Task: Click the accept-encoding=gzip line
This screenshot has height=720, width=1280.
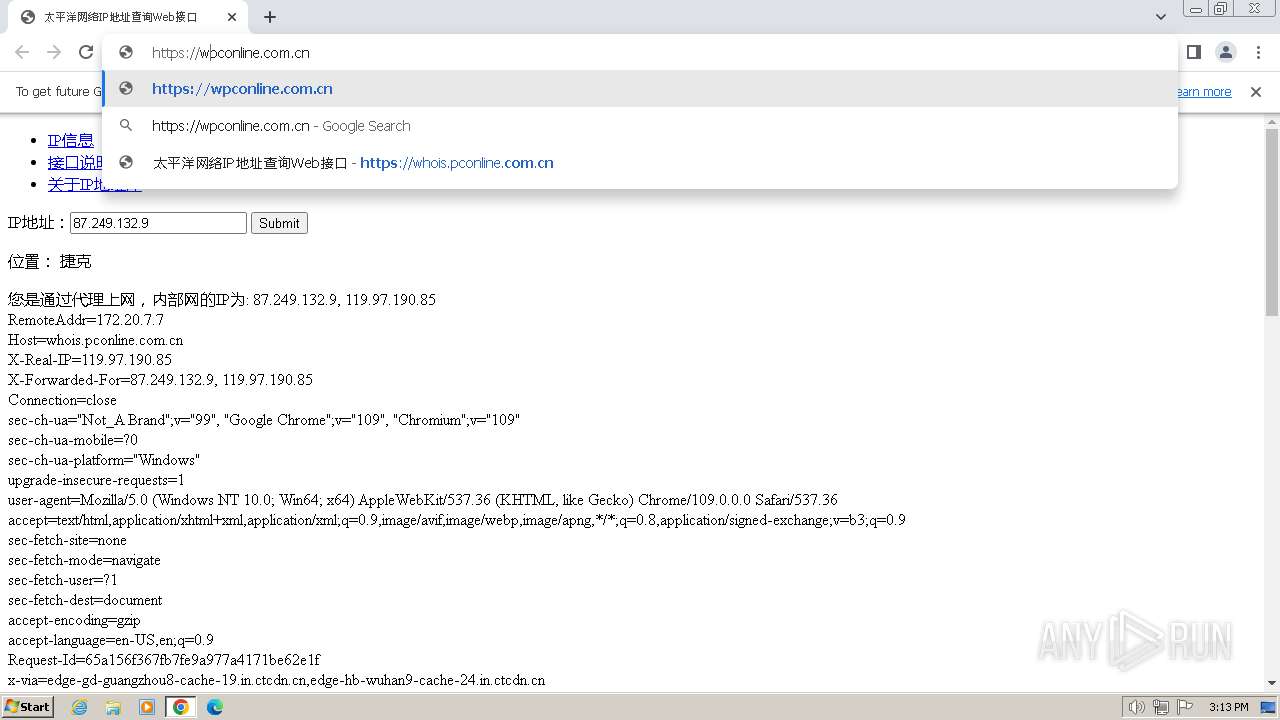Action: pyautogui.click(x=74, y=620)
